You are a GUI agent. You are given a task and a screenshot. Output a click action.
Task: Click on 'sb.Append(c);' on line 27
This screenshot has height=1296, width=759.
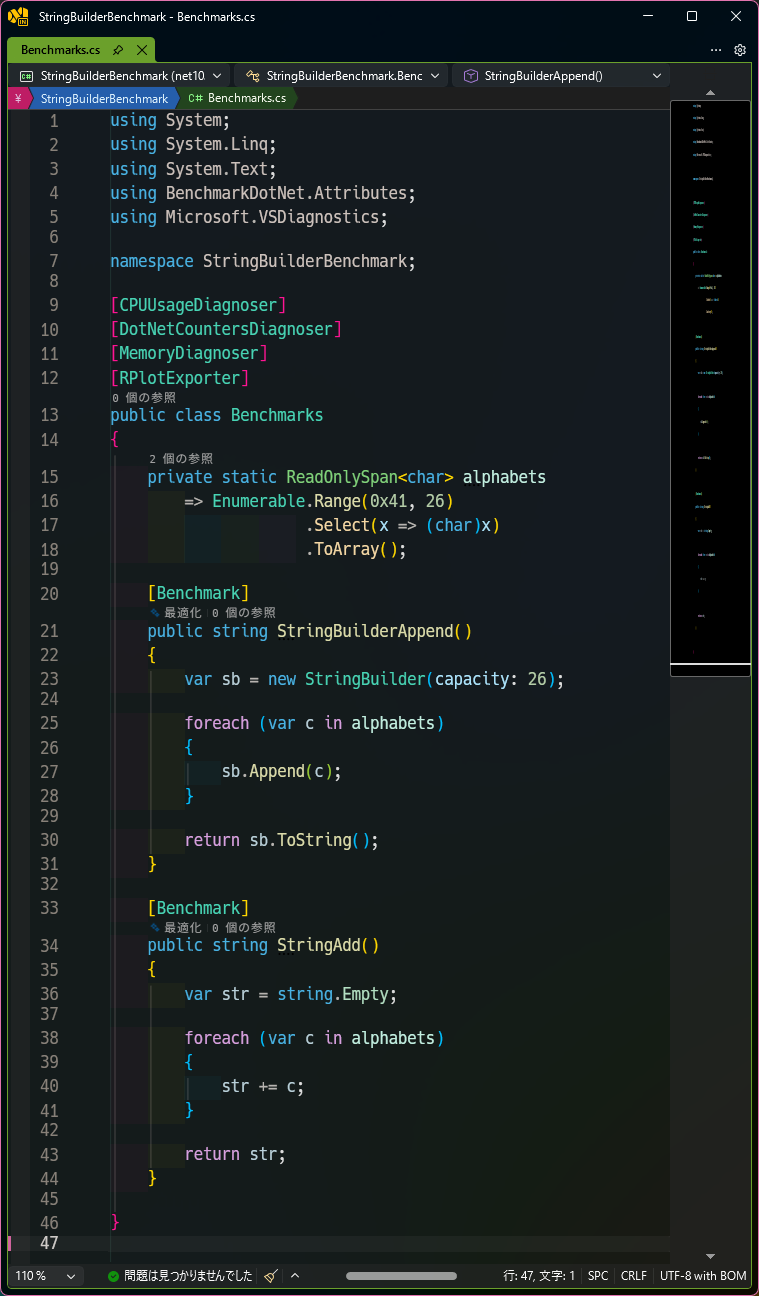click(282, 772)
